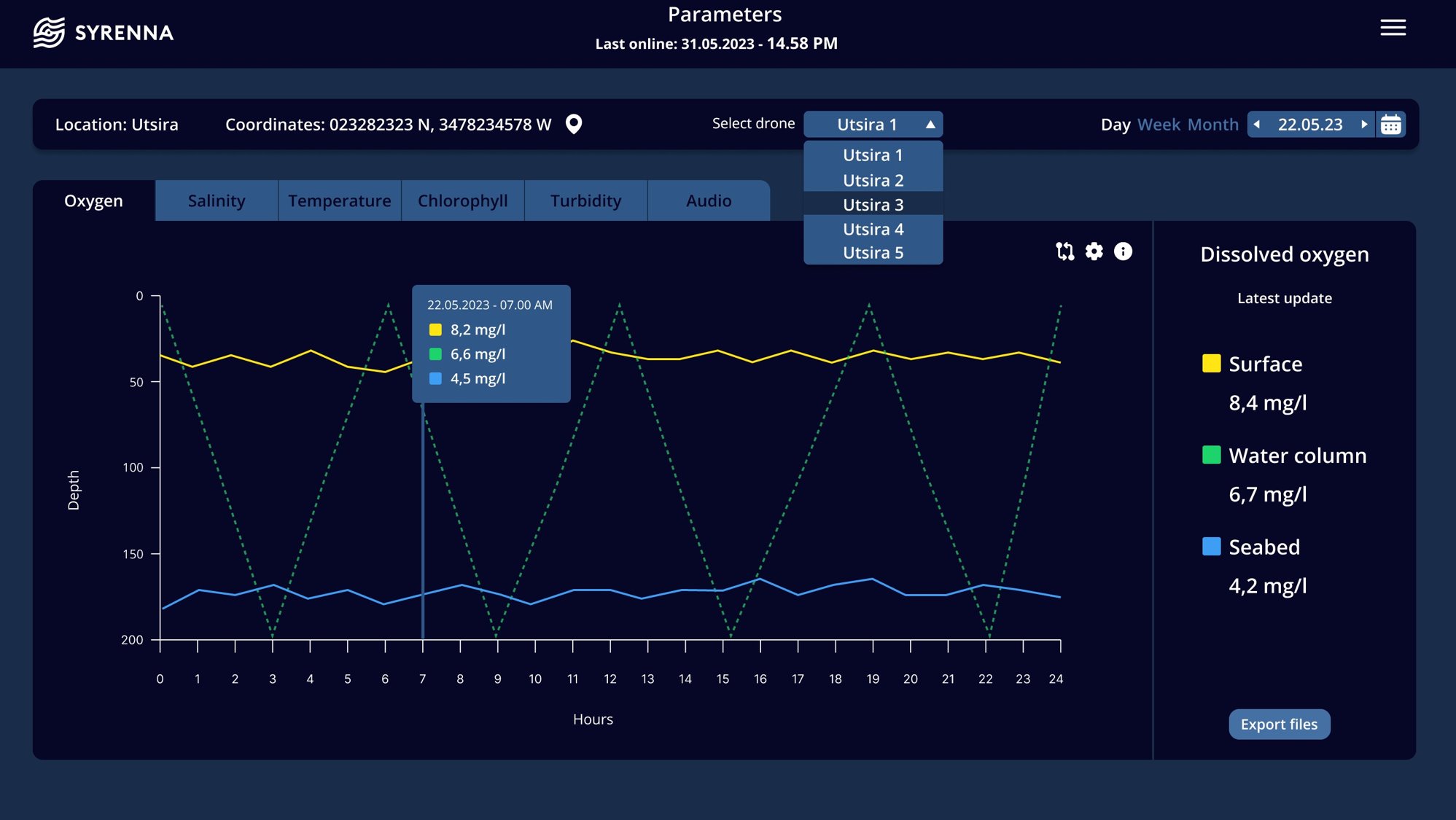Click the yellow Surface legend swatch

click(x=1211, y=364)
